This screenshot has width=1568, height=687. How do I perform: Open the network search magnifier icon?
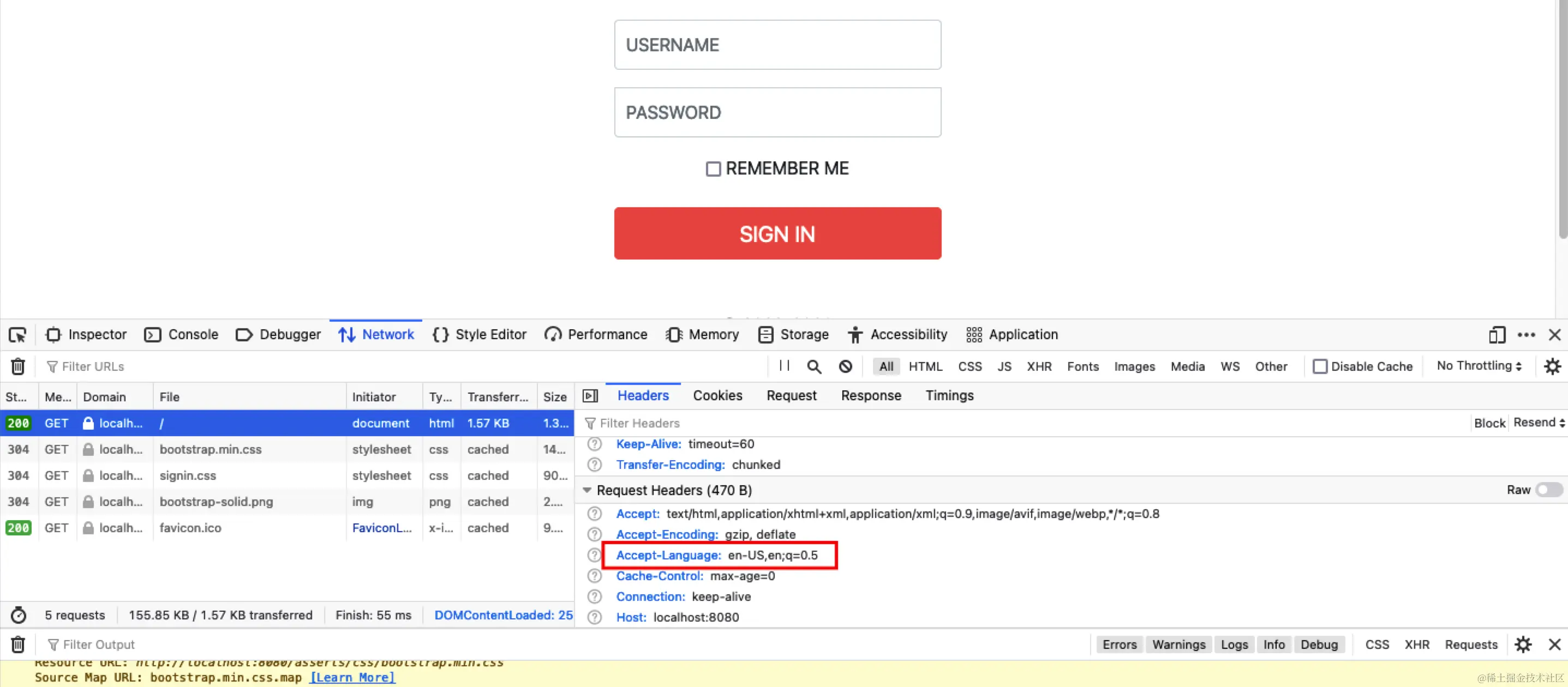pos(814,366)
